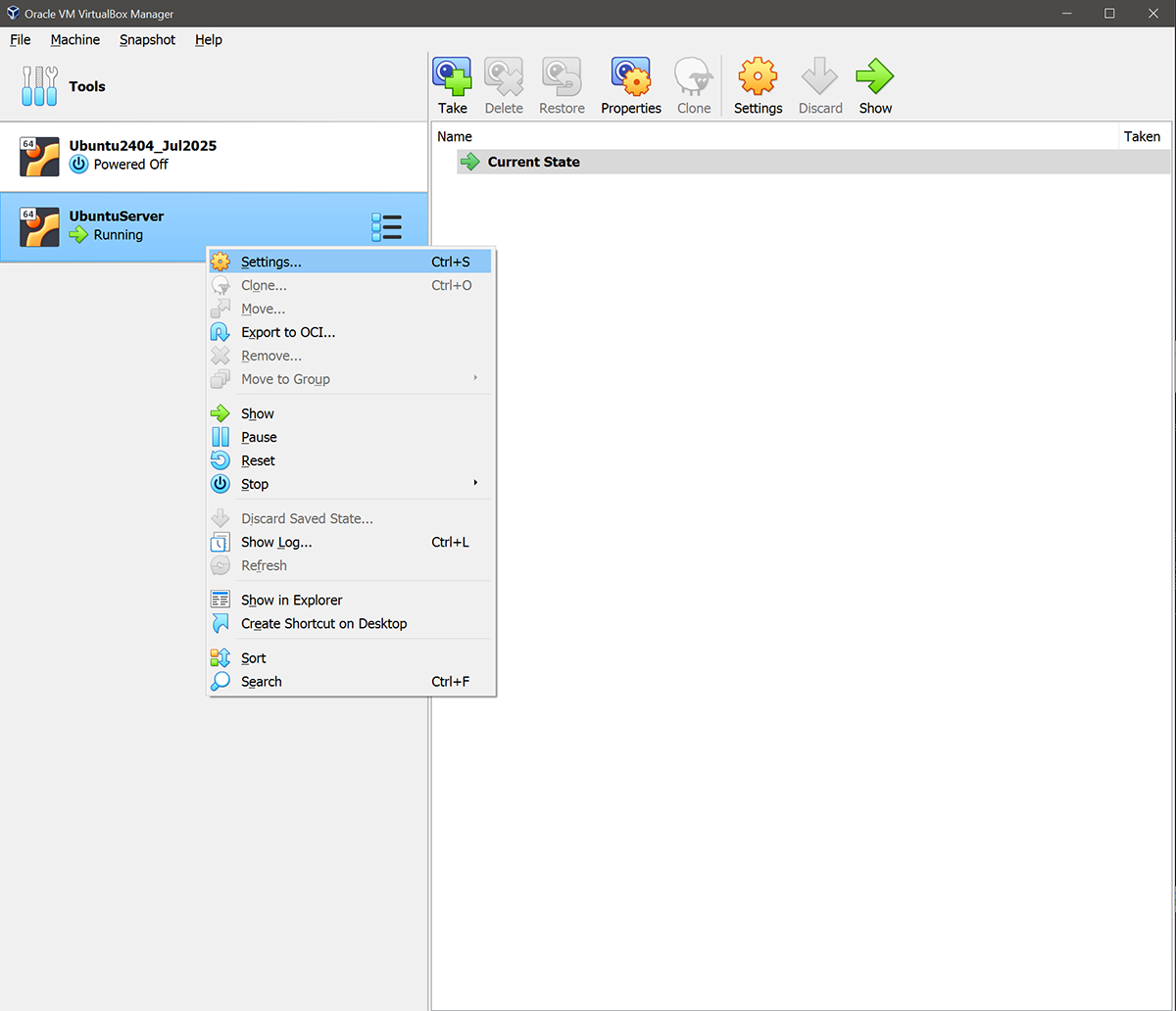Click the green Show arrow in toolbar
Viewport: 1176px width, 1011px height.
coord(875,76)
